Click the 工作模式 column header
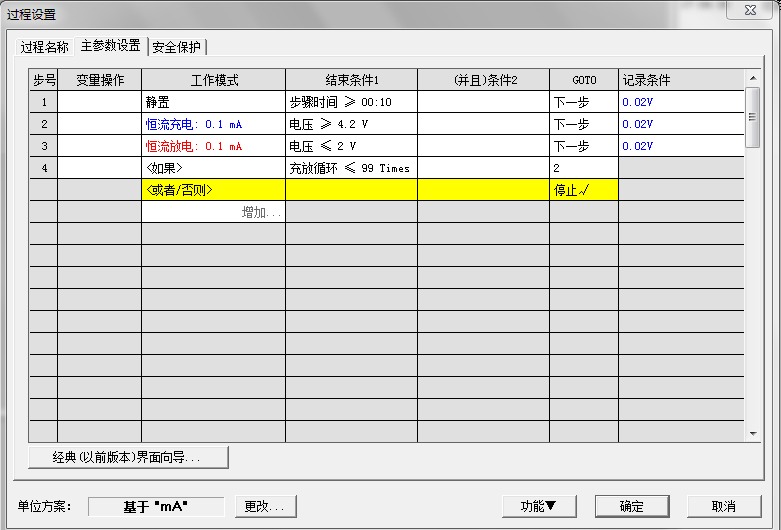The height and width of the screenshot is (530, 781). pyautogui.click(x=214, y=80)
